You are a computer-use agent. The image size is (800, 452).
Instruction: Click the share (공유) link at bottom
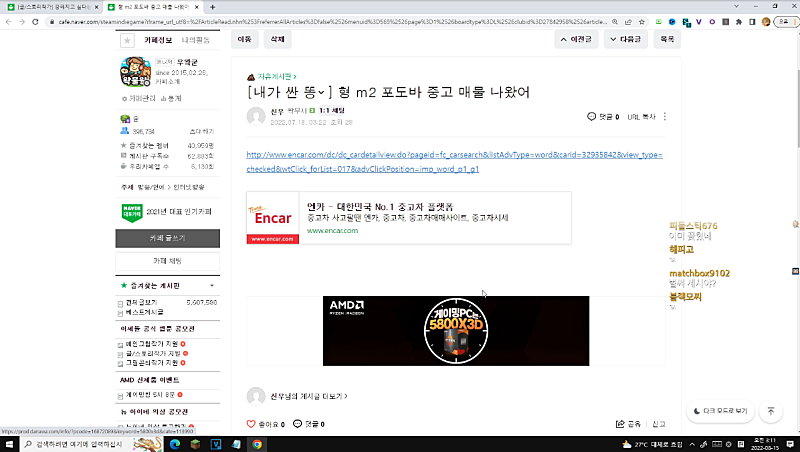coord(628,424)
